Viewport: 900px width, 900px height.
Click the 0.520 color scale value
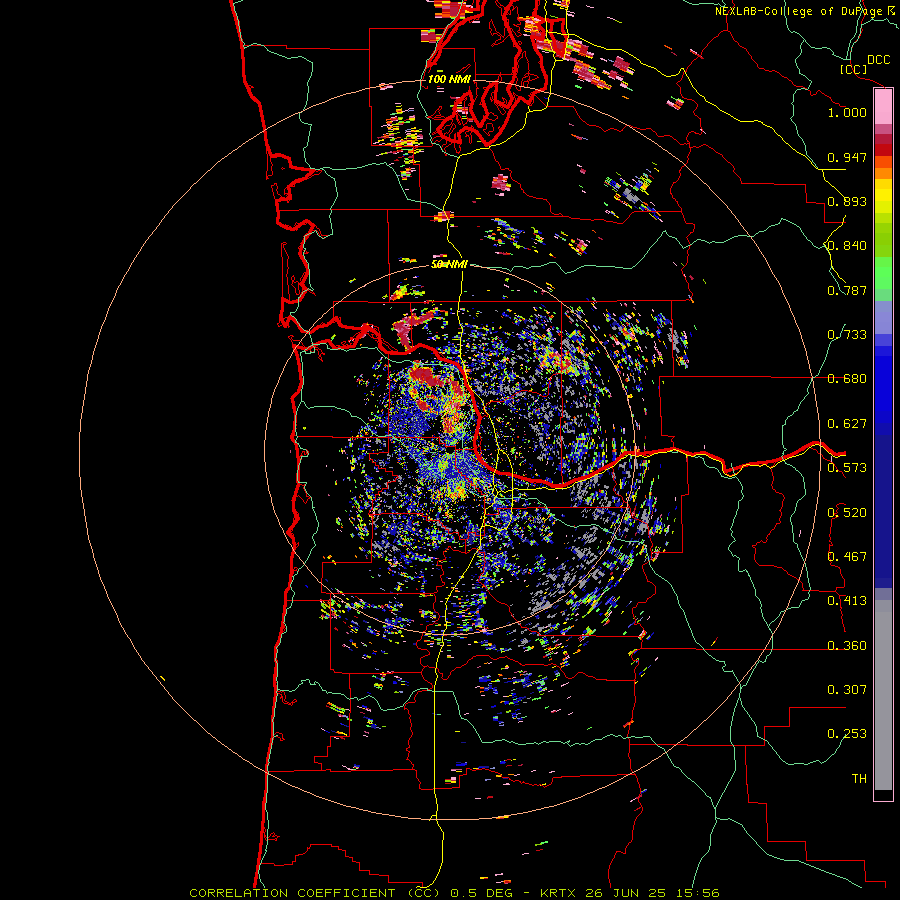coord(847,513)
